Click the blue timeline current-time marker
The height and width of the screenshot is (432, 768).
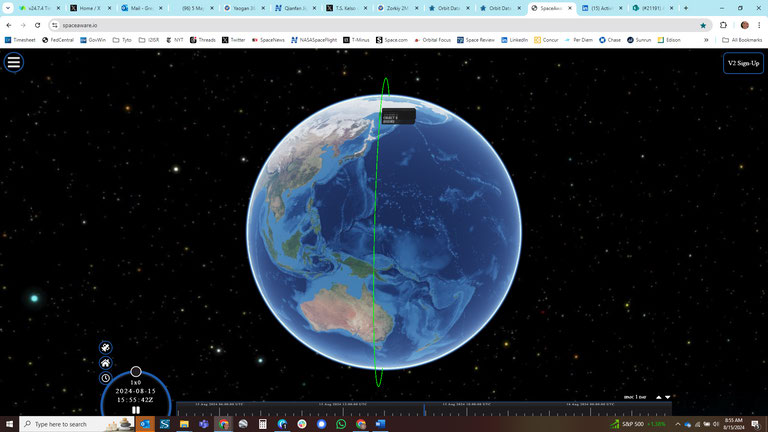pos(424,409)
